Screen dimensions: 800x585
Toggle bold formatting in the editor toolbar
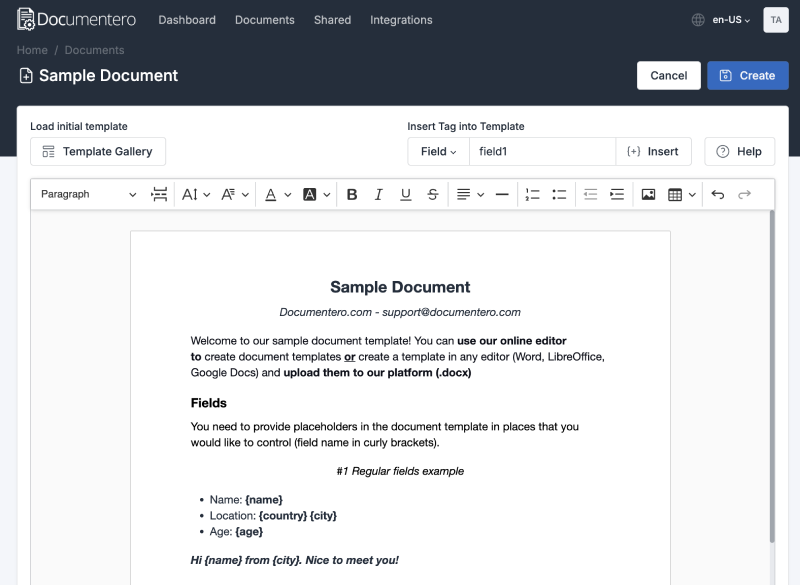[x=351, y=194]
